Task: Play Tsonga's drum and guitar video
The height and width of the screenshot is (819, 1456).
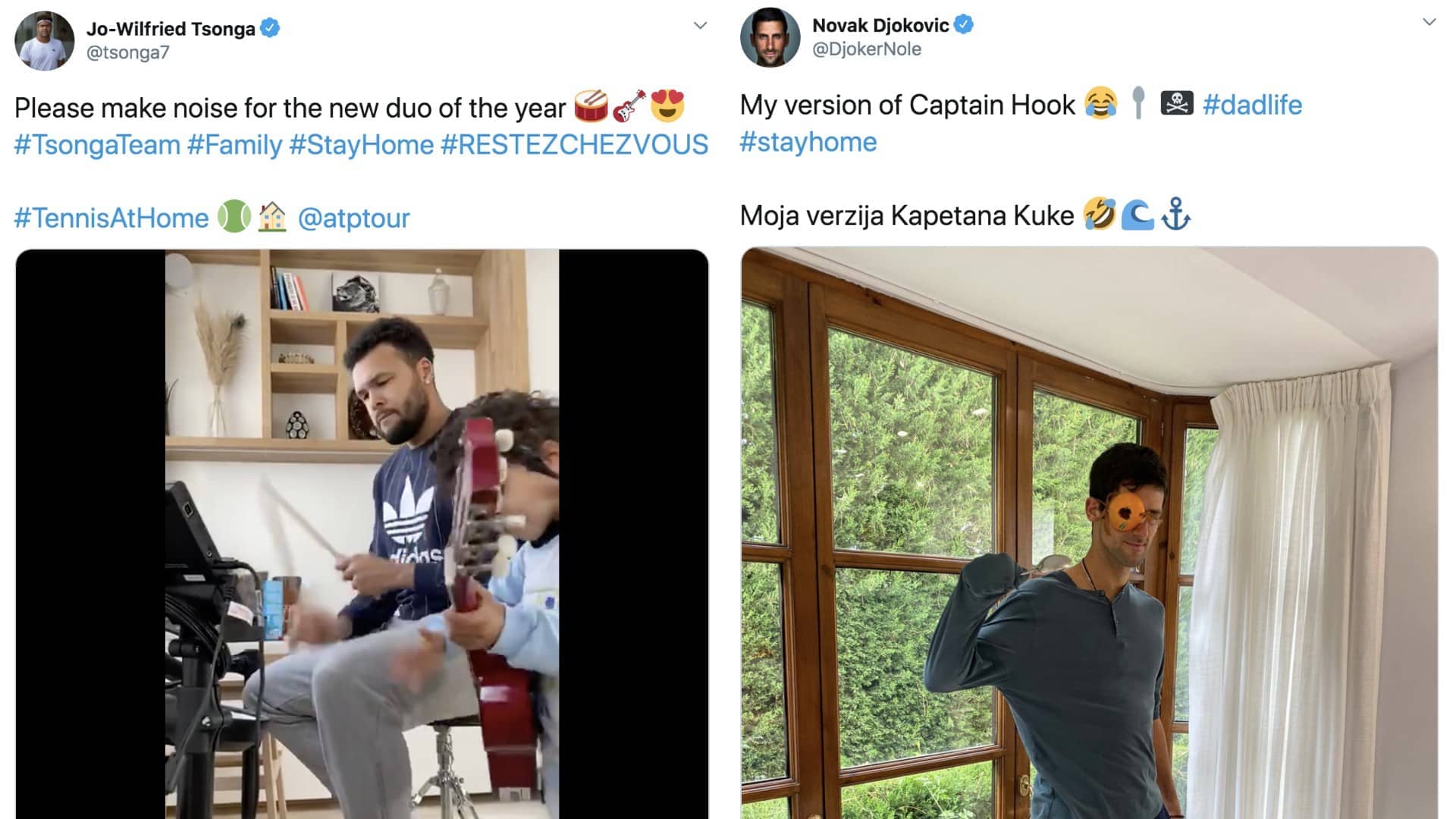Action: coord(362,534)
